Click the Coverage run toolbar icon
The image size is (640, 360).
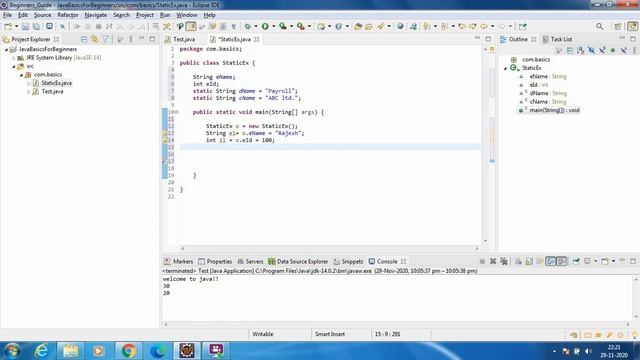click(x=282, y=27)
